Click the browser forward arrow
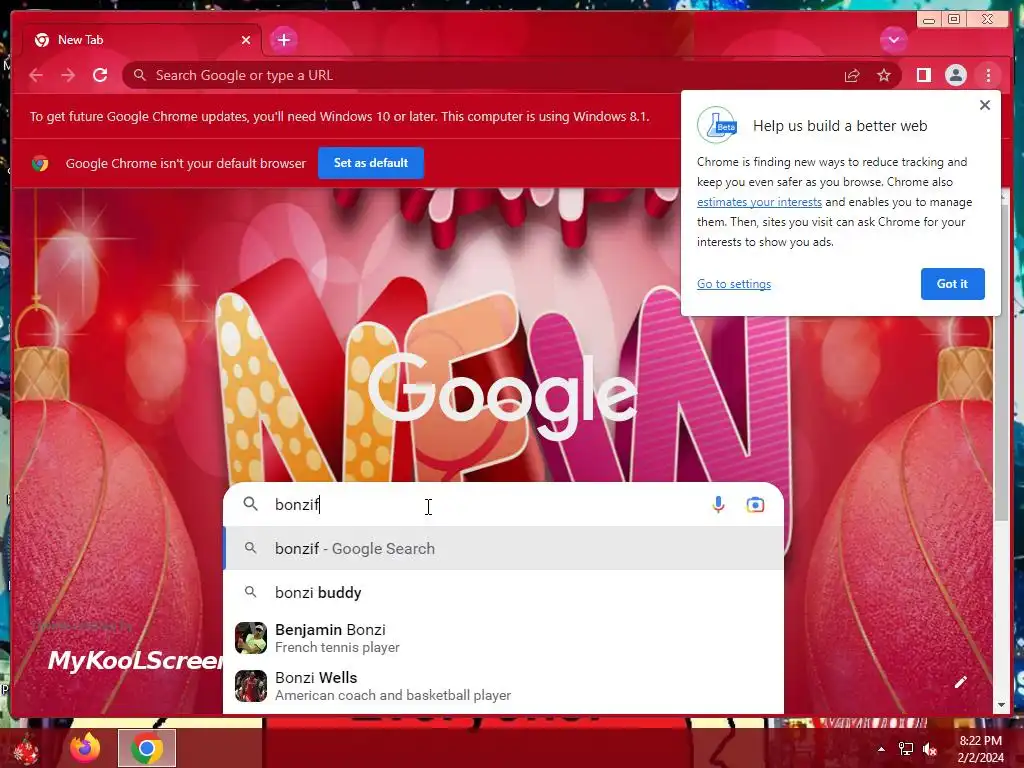1024x768 pixels. click(x=68, y=75)
